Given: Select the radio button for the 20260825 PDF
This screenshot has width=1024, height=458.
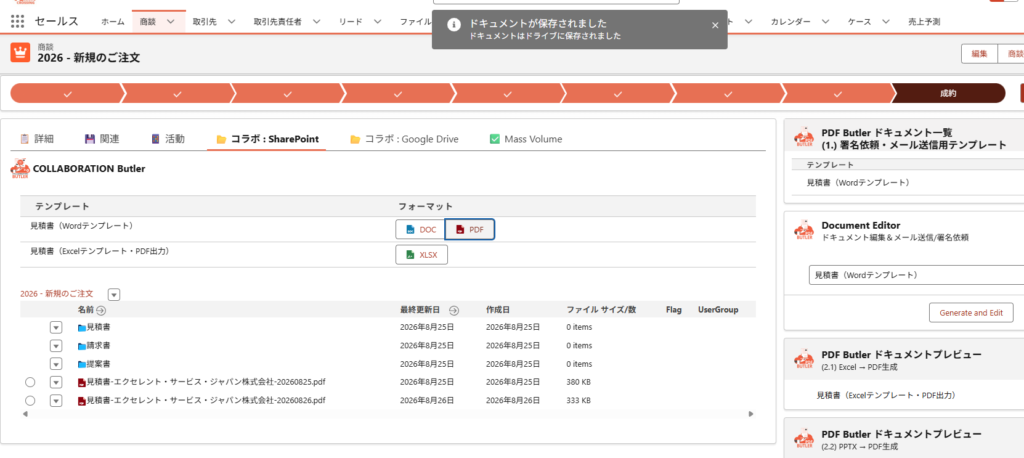Looking at the screenshot, I should (29, 382).
